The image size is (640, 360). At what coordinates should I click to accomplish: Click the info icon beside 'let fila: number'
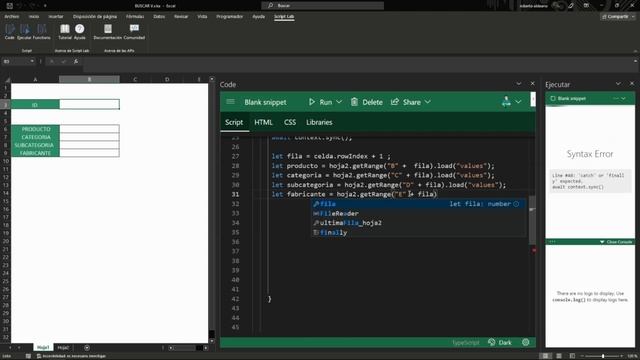[516, 204]
